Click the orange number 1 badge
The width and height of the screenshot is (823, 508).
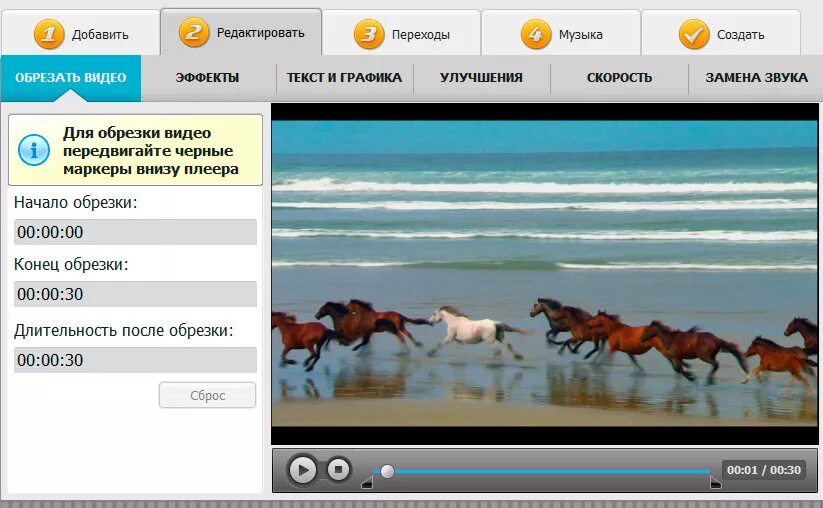coord(49,34)
